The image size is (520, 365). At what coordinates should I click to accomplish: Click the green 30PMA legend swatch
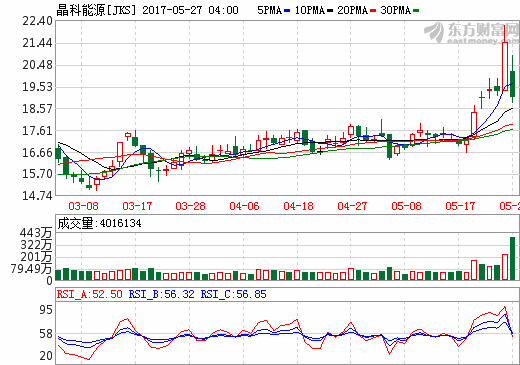pyautogui.click(x=416, y=11)
